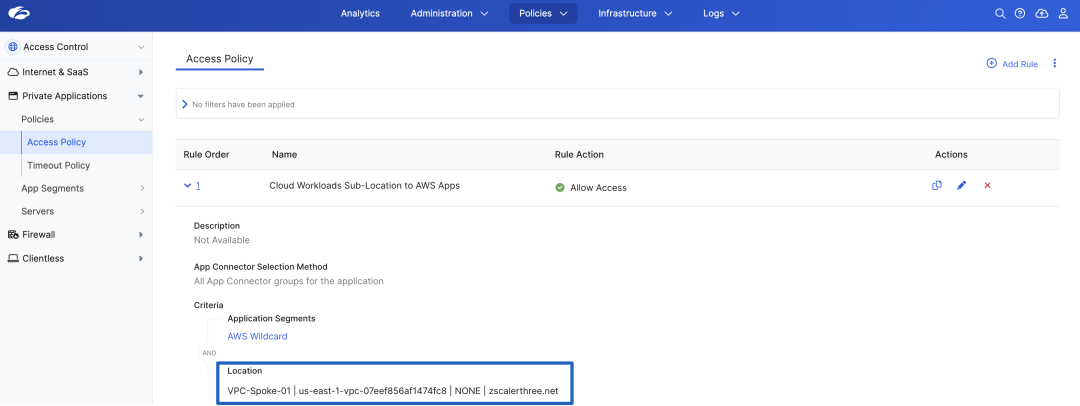Edit rule with the pencil icon

(x=962, y=185)
